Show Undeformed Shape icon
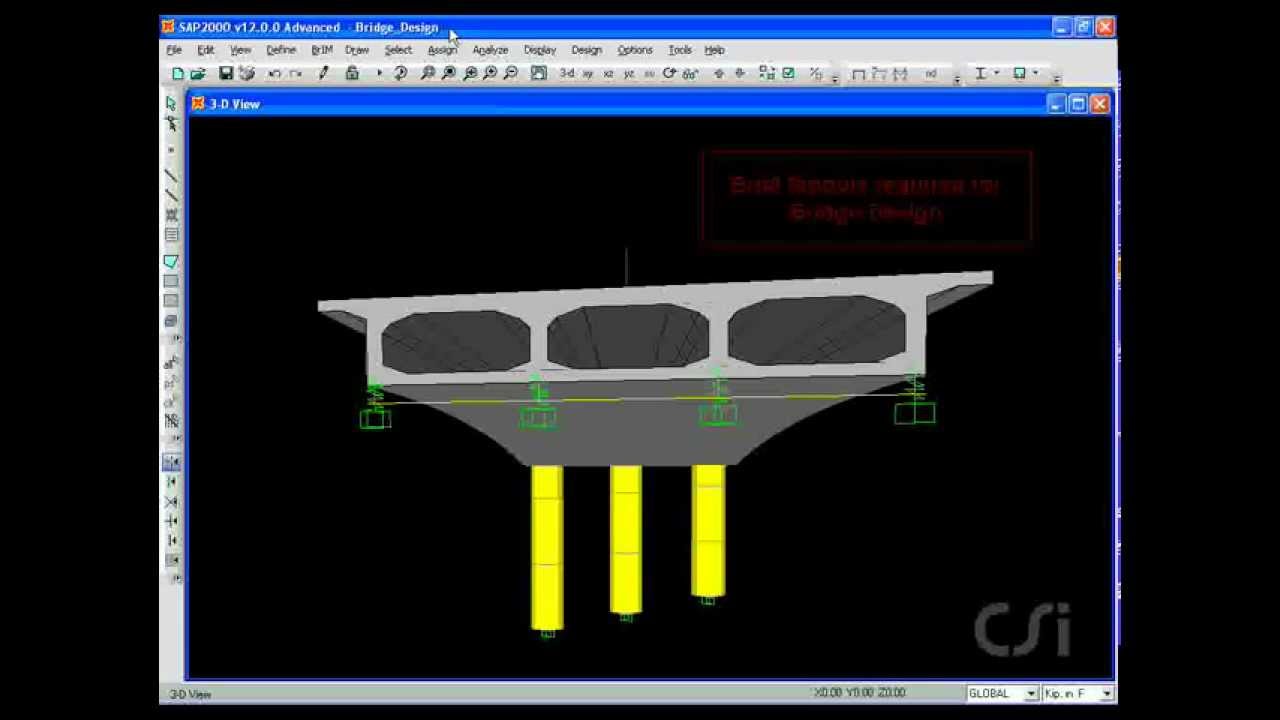Image resolution: width=1280 pixels, height=720 pixels. [858, 74]
